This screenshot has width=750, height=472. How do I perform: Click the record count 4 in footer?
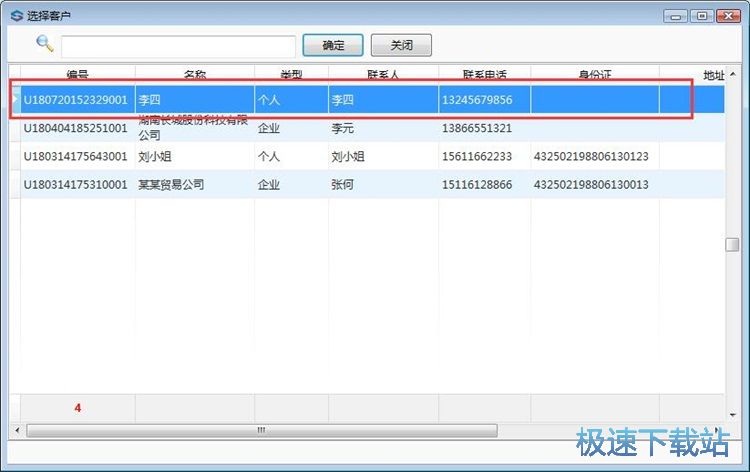[77, 408]
